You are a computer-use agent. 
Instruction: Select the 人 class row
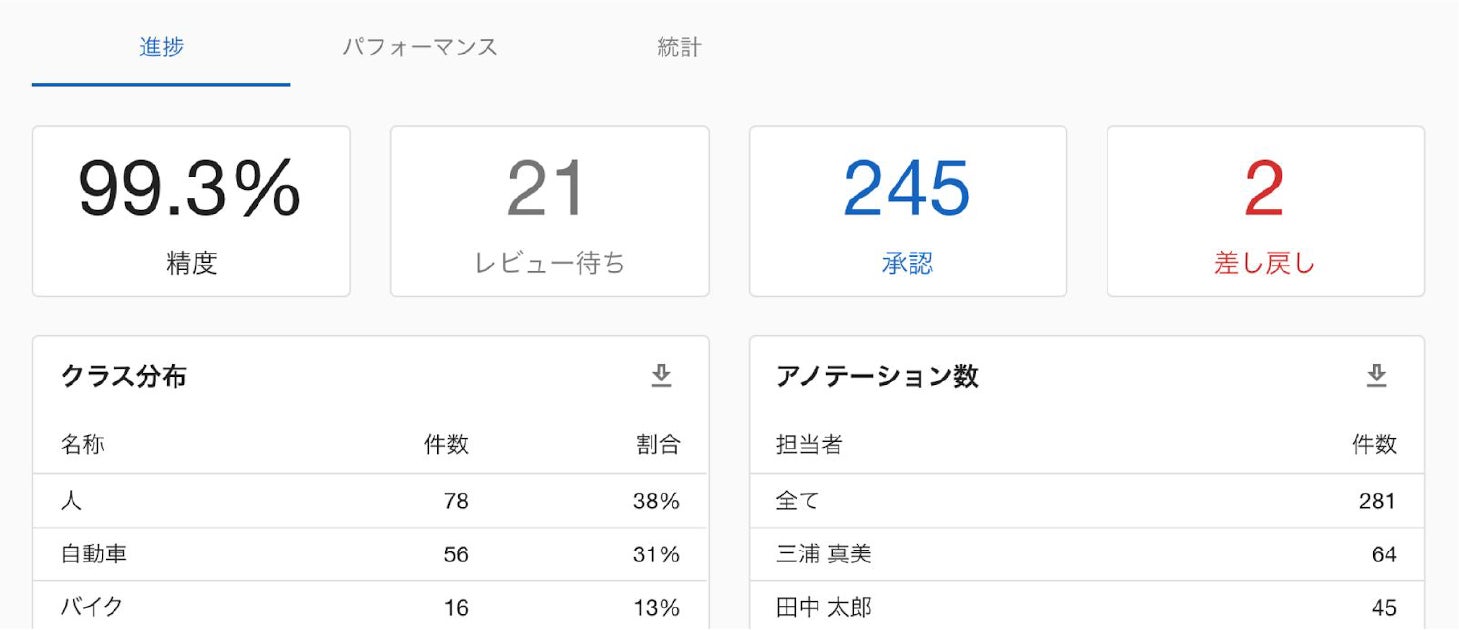point(370,501)
